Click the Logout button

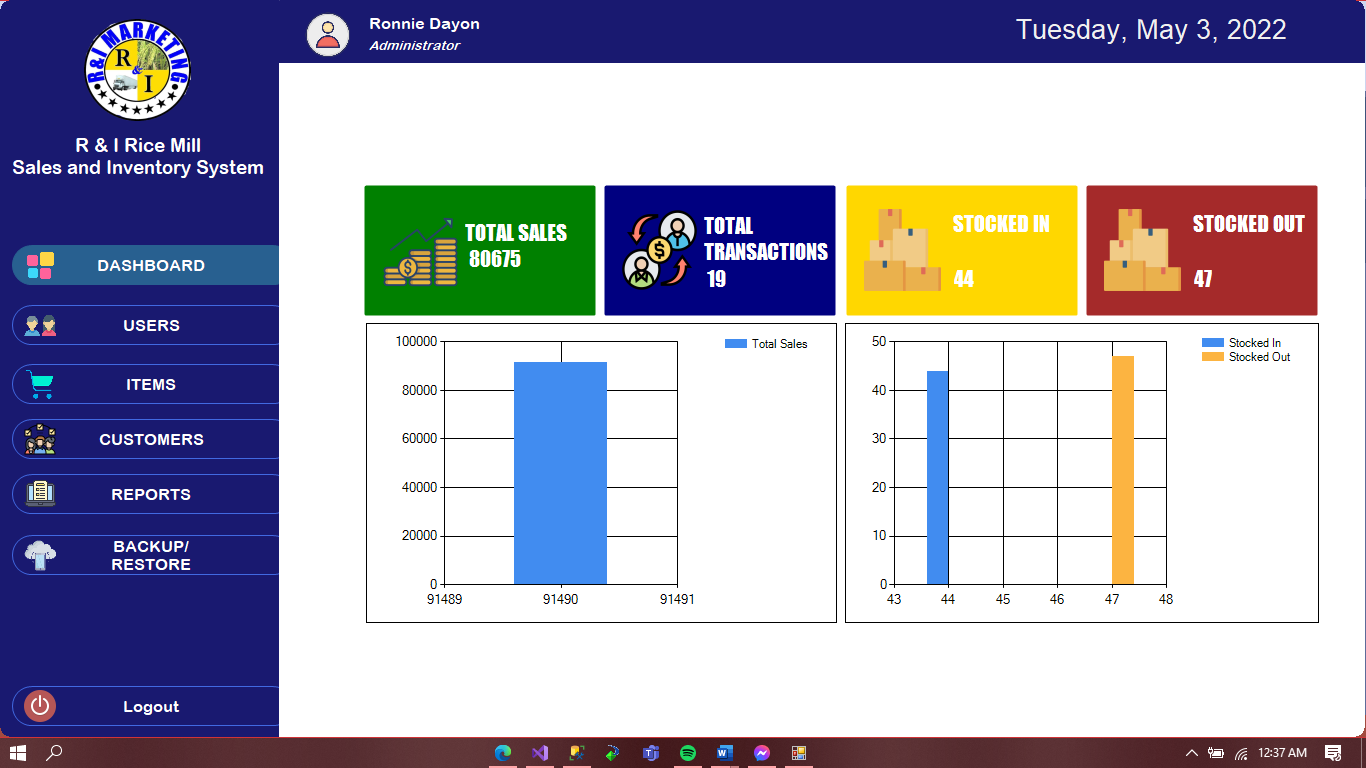145,706
